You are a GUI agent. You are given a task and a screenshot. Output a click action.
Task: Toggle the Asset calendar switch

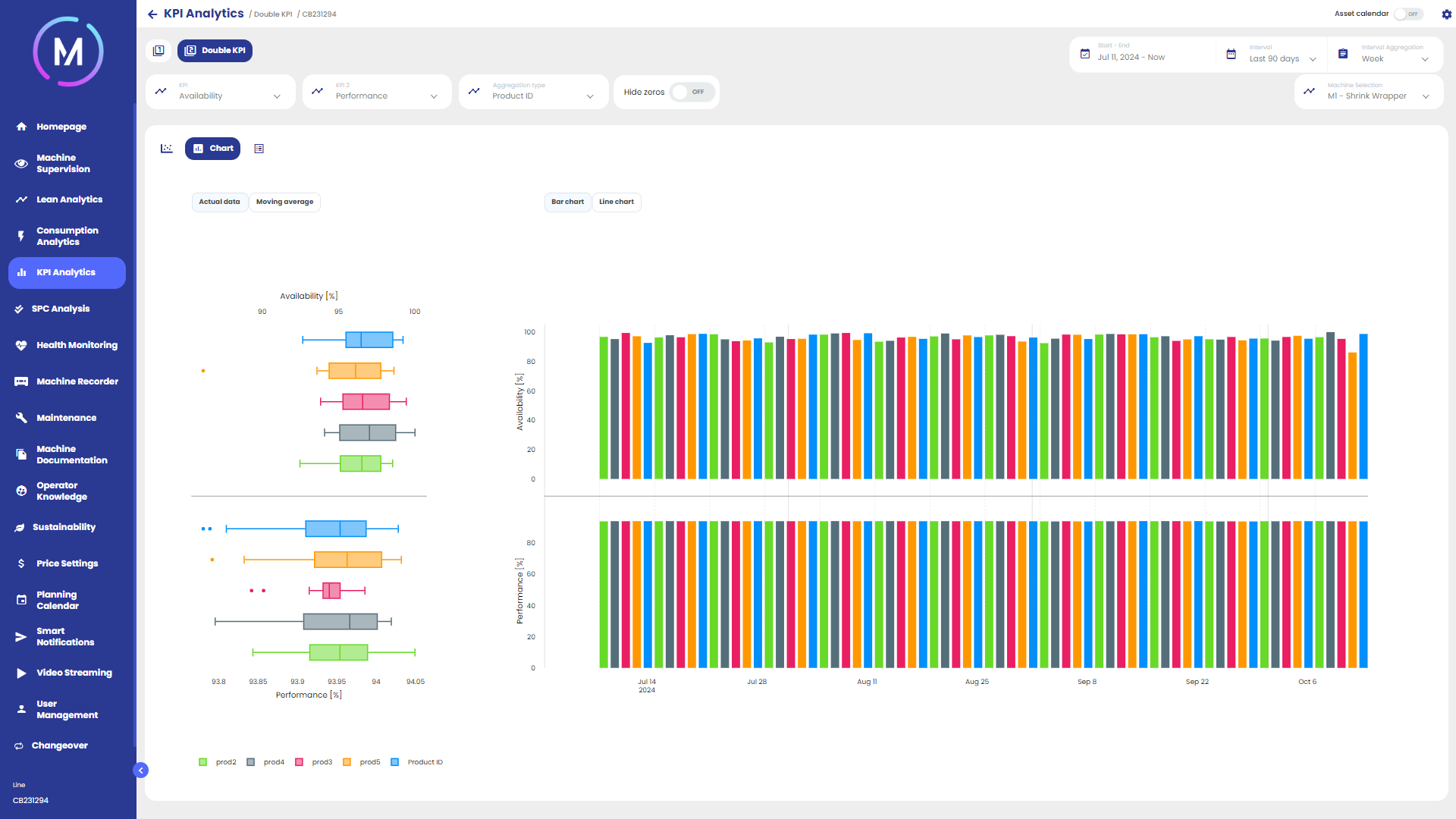(1408, 14)
